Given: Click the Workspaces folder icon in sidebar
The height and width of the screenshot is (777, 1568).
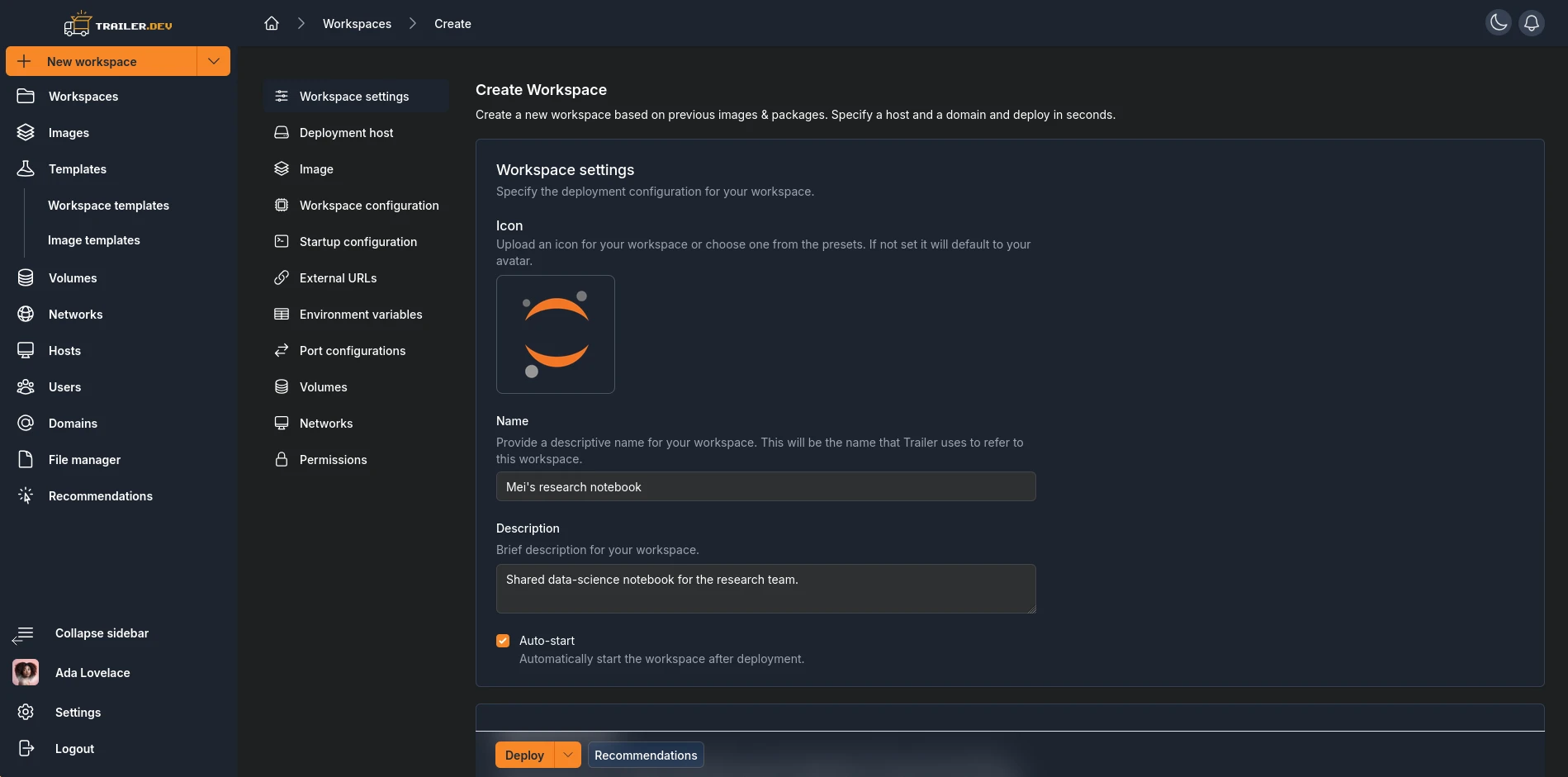Looking at the screenshot, I should [26, 96].
